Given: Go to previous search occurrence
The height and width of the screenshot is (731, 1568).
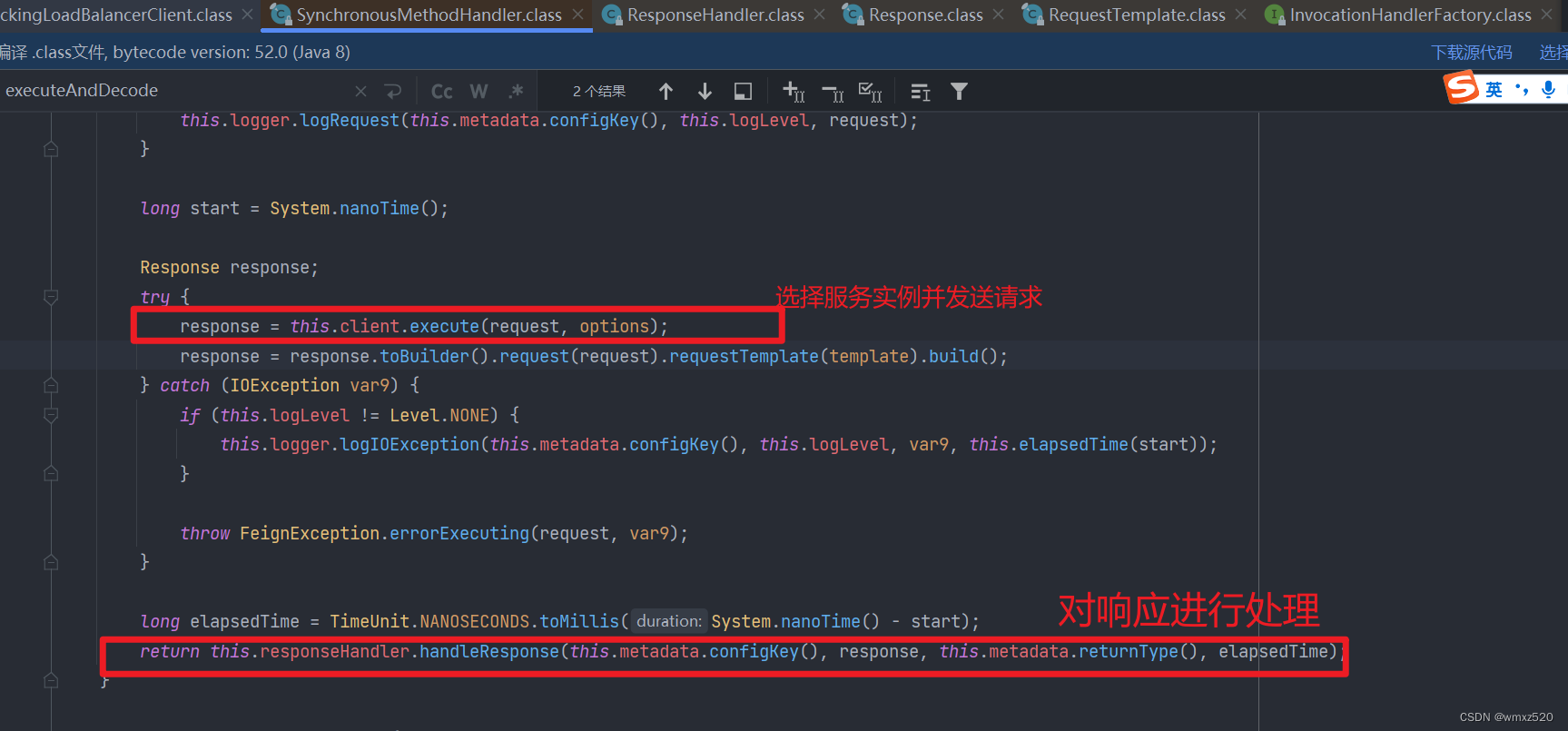Looking at the screenshot, I should tap(666, 92).
